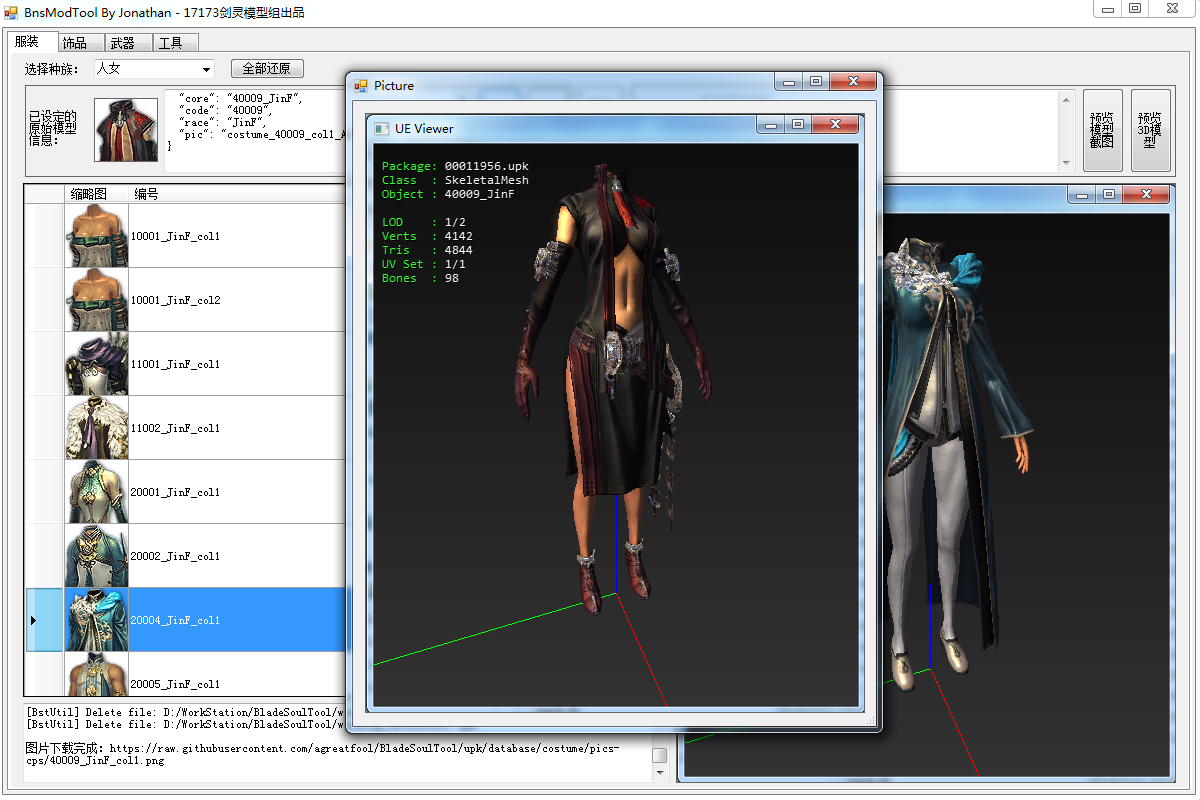Click the download log text area
This screenshot has height=800, width=1200.
[337, 742]
